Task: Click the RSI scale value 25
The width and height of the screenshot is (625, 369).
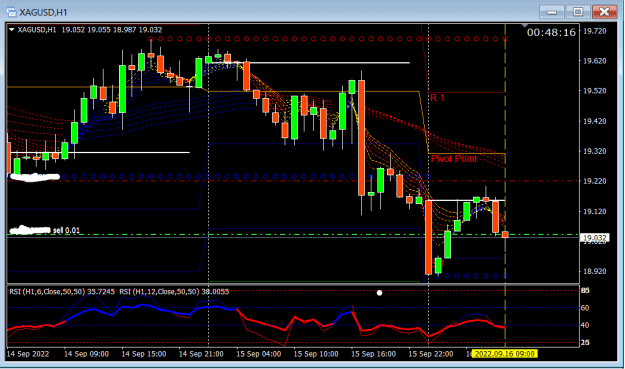Action: (585, 342)
